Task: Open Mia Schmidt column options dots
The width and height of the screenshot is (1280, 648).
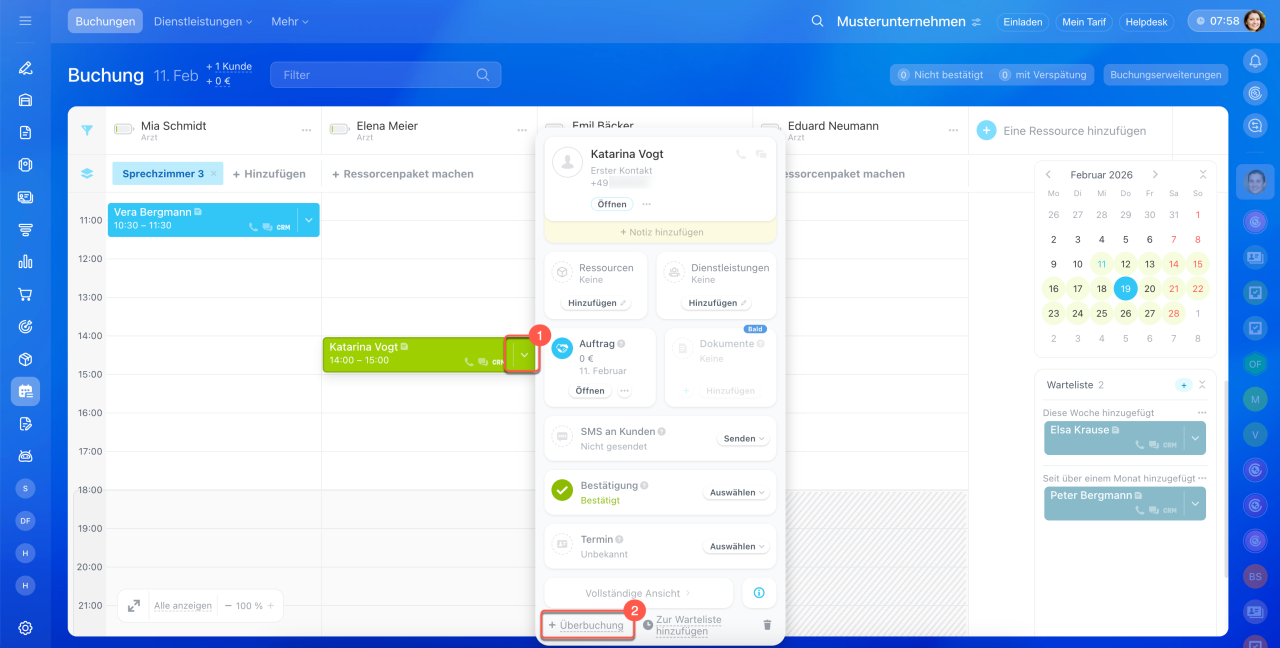Action: coord(307,130)
